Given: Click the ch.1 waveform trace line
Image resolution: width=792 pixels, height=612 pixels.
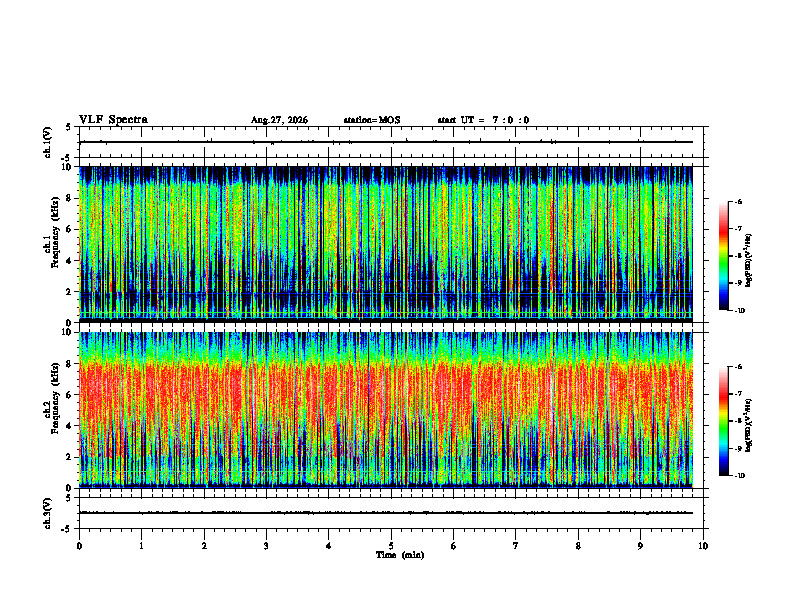Looking at the screenshot, I should tap(386, 142).
